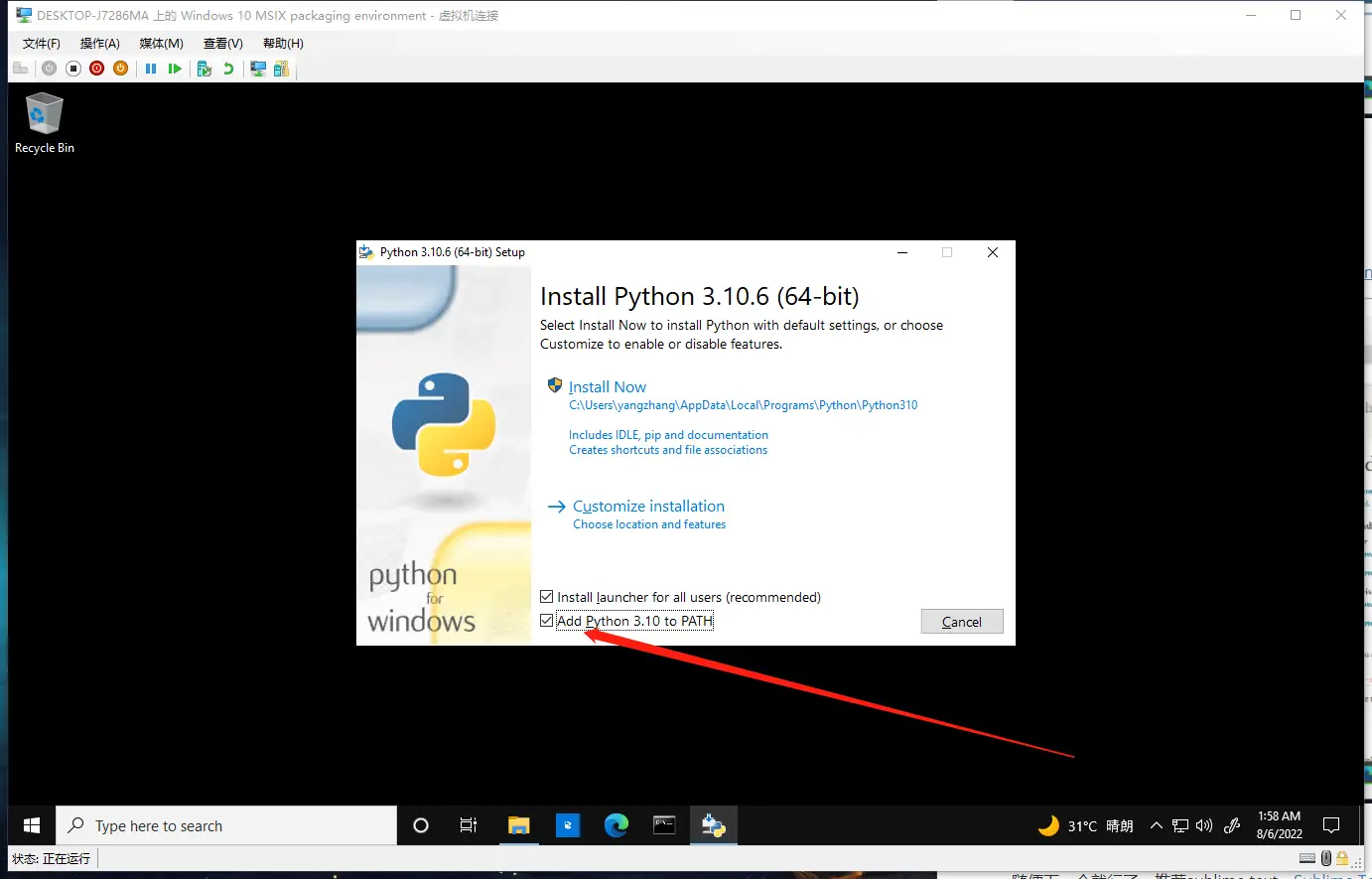Open the Python installer in the taskbar

tap(713, 825)
